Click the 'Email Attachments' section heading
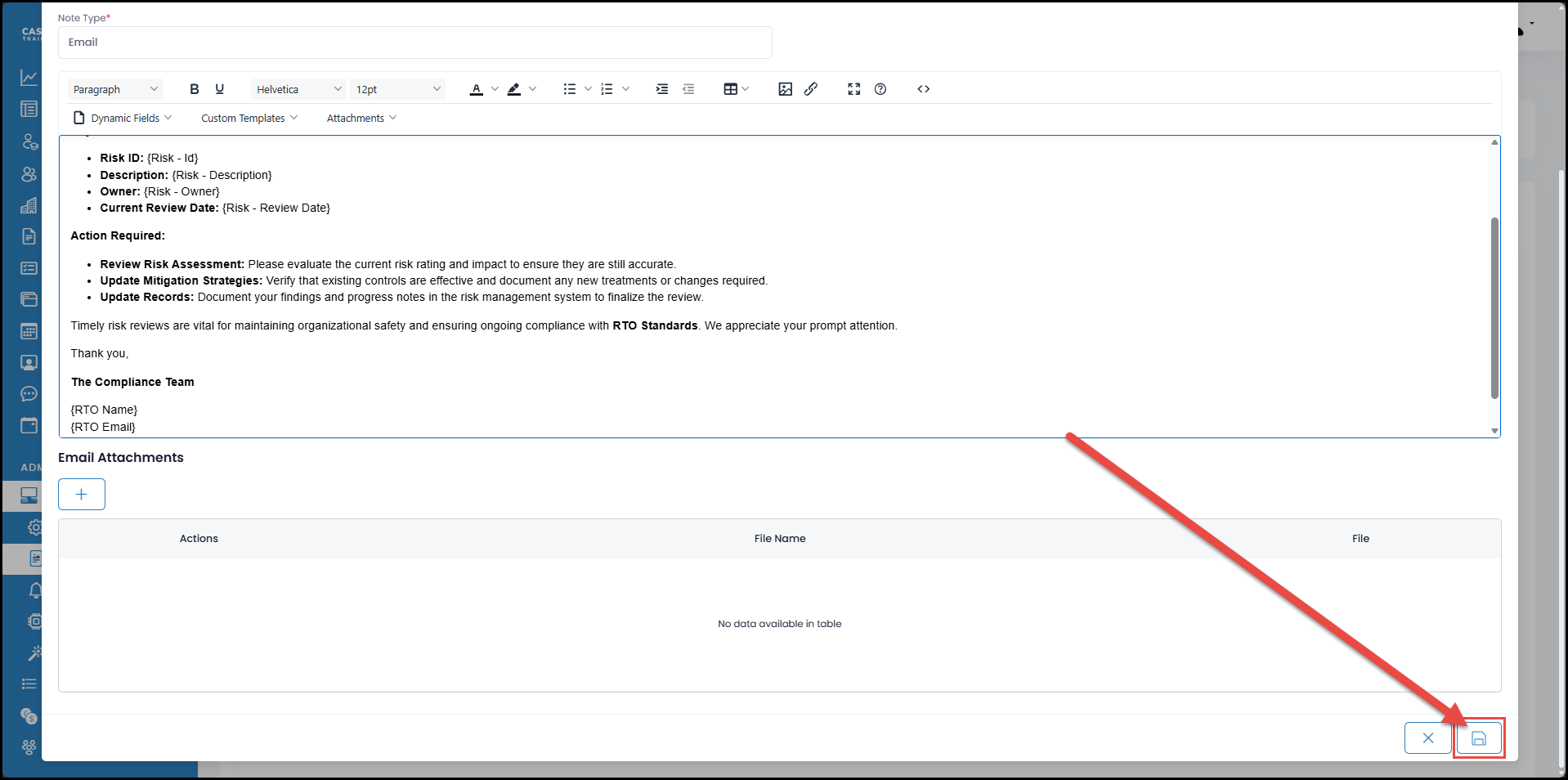This screenshot has height=780, width=1568. tap(121, 458)
